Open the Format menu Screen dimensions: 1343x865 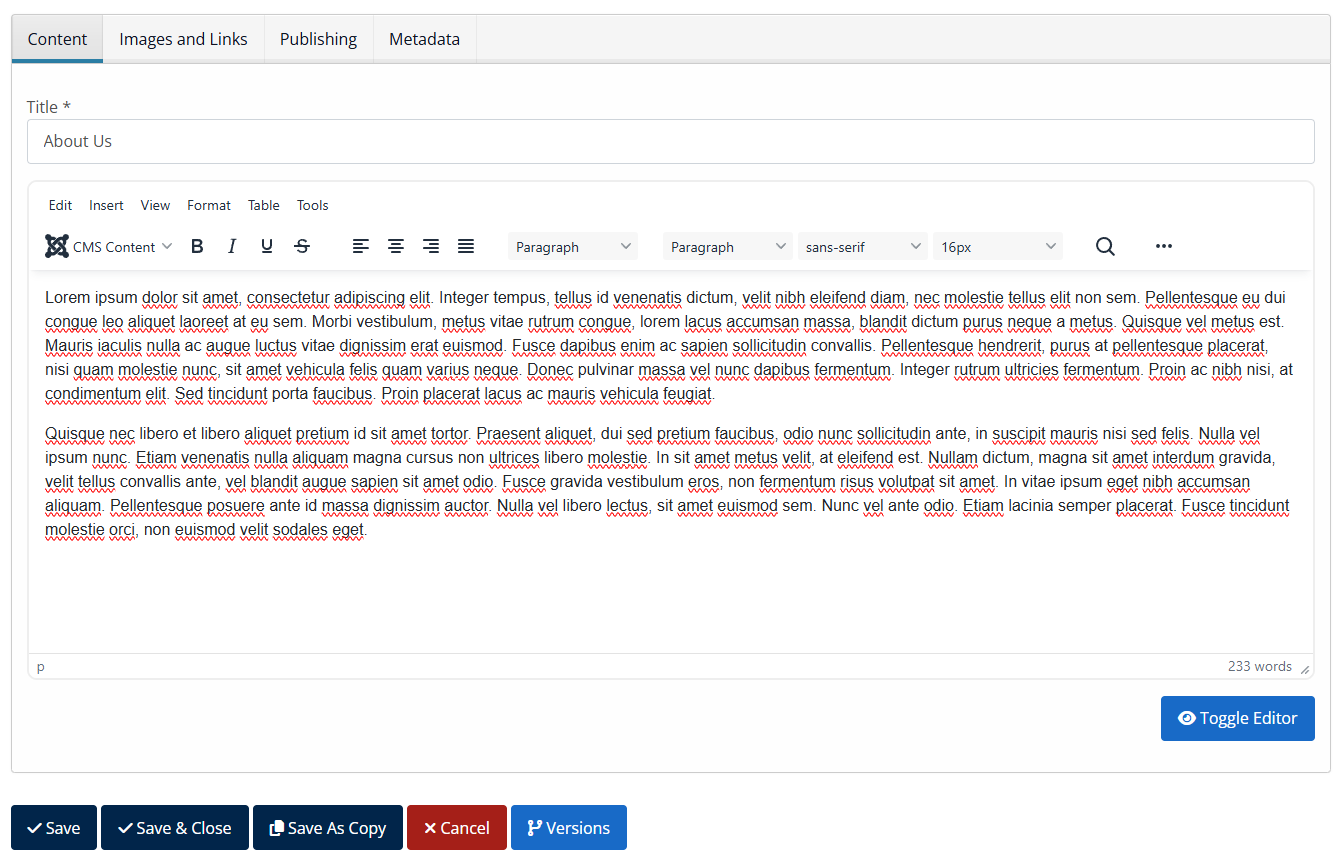point(208,205)
